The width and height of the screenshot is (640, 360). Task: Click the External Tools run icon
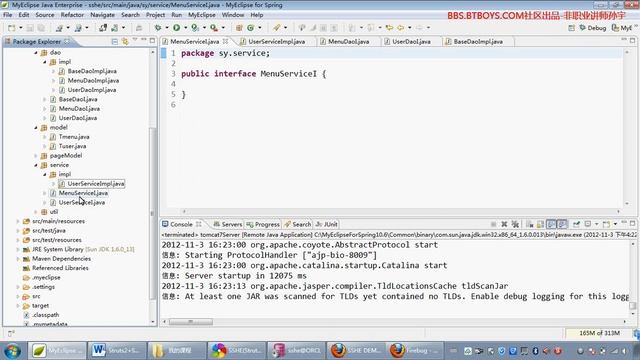click(x=214, y=28)
